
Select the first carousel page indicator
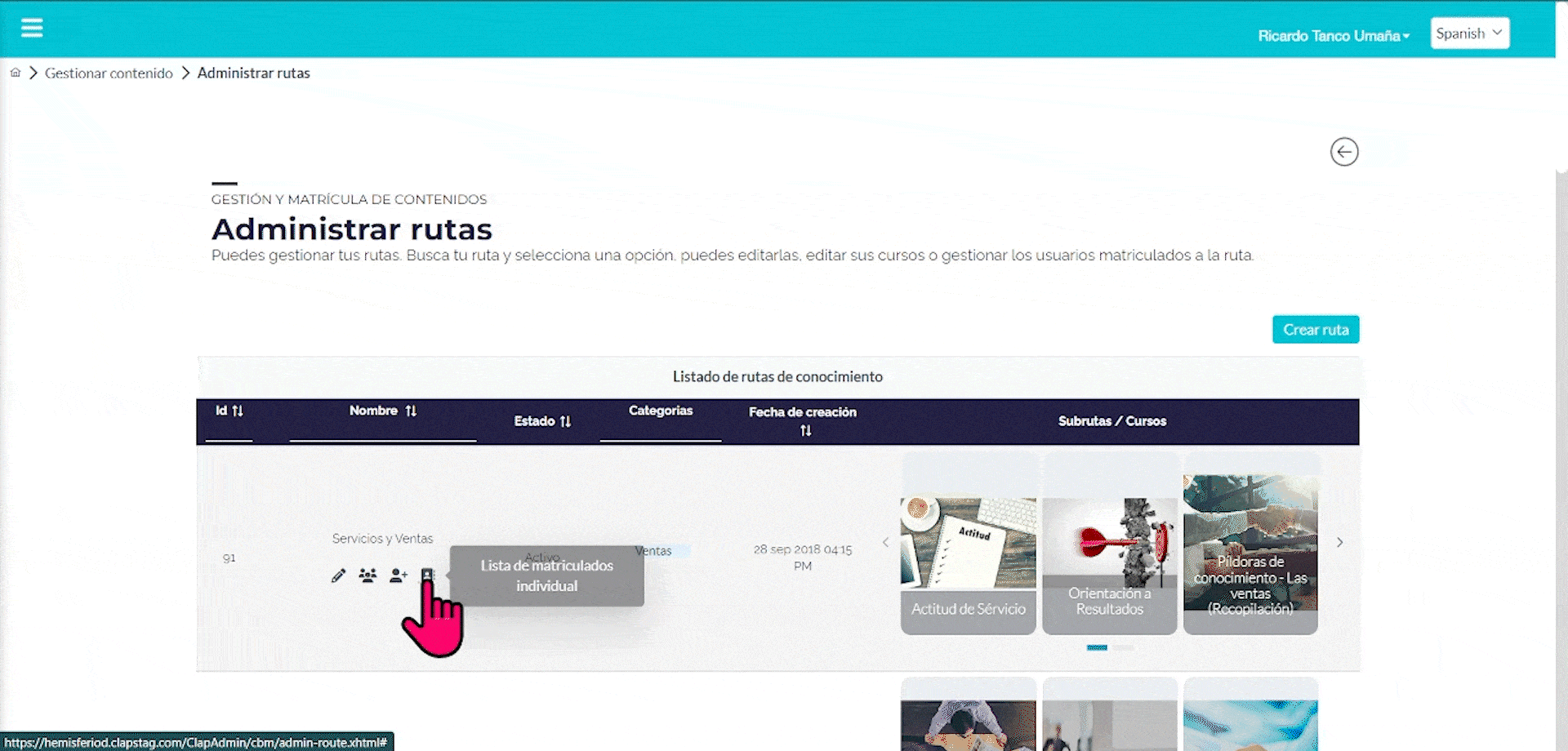point(1097,647)
